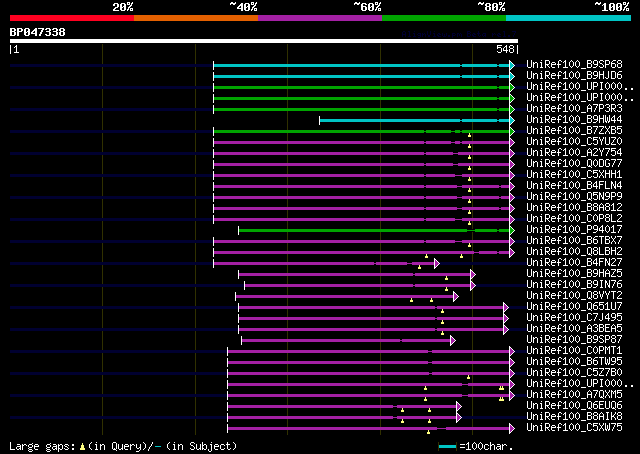
Task: Open the UniRef100_C5YUZ0 hit label
Action: [x=574, y=142]
